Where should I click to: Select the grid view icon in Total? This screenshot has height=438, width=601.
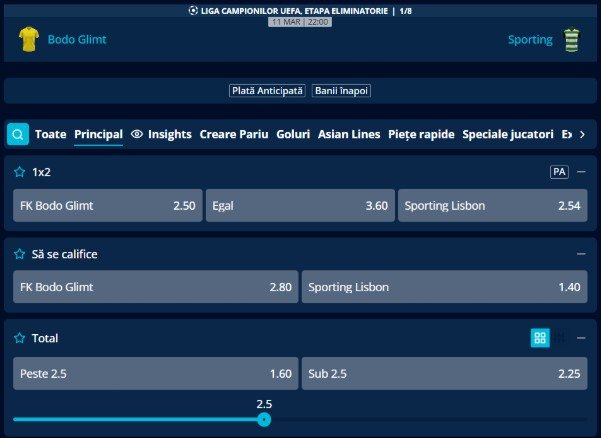point(540,338)
